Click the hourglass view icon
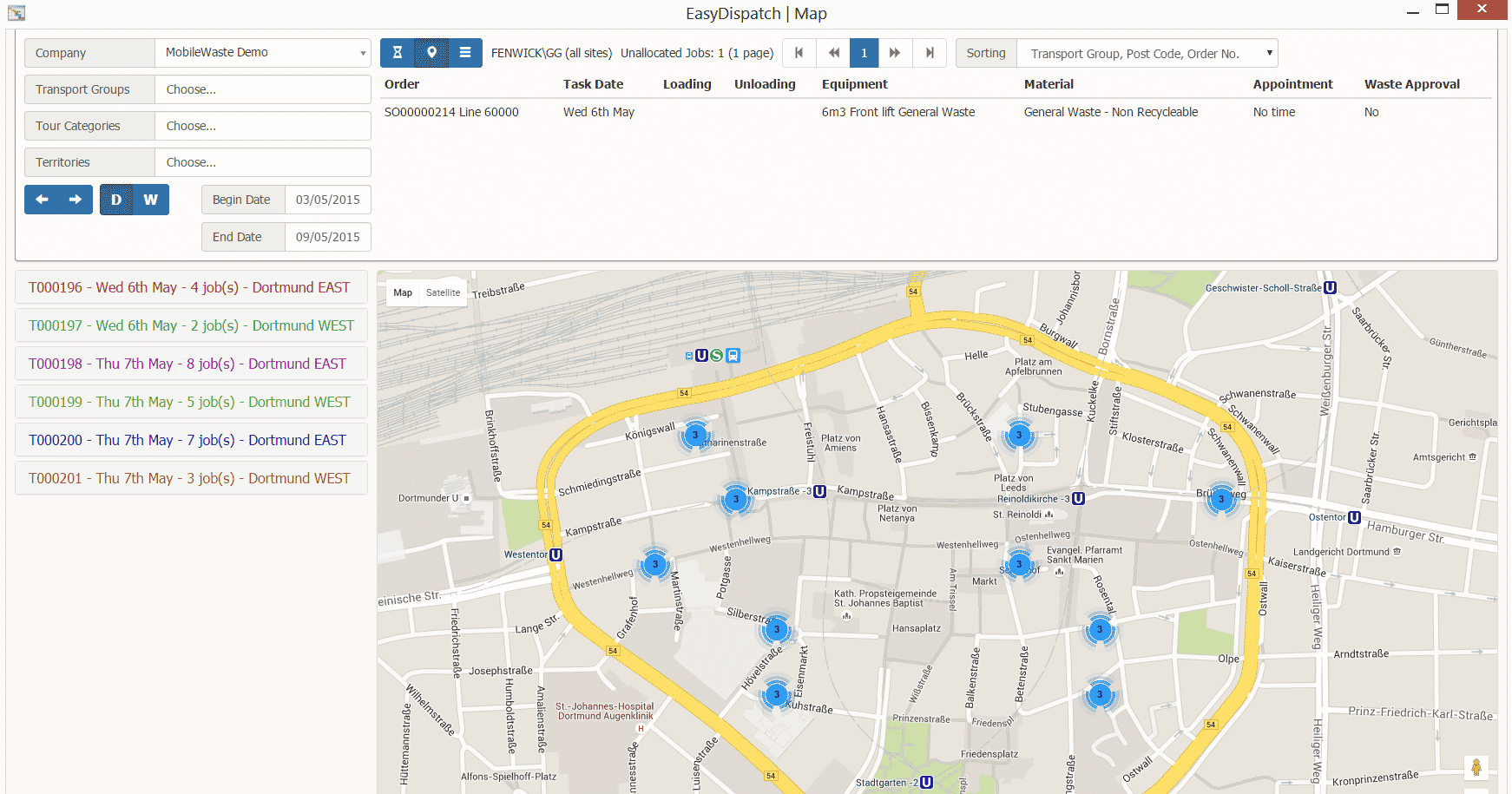 [397, 53]
